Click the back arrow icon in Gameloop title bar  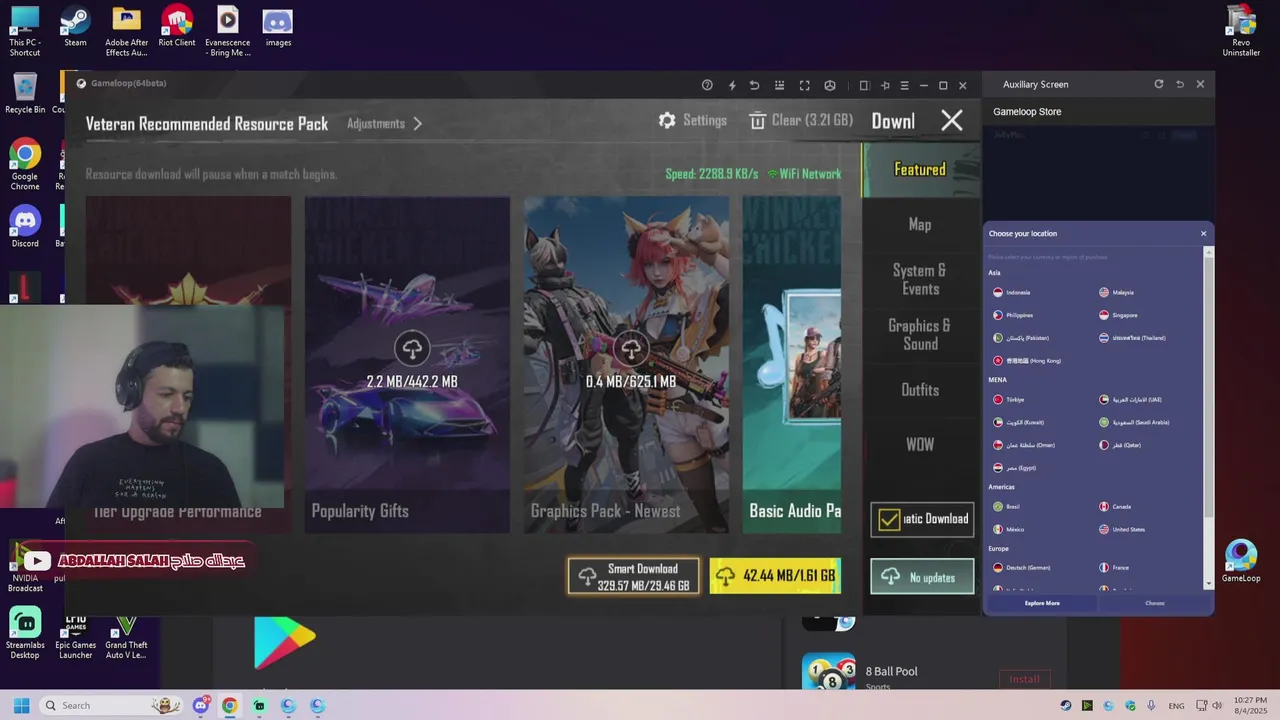[x=754, y=85]
